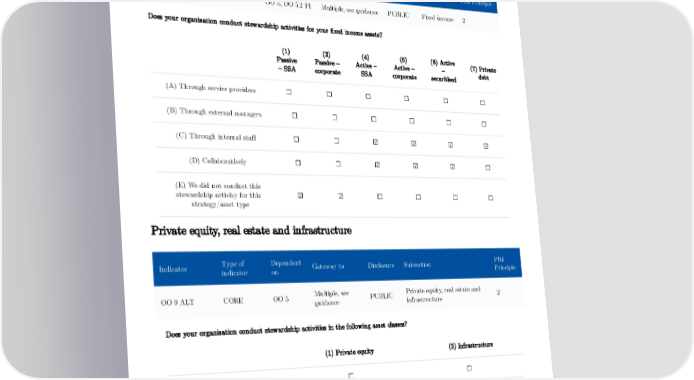The width and height of the screenshot is (694, 380).
Task: Select the Subsection column header
Action: click(x=417, y=265)
